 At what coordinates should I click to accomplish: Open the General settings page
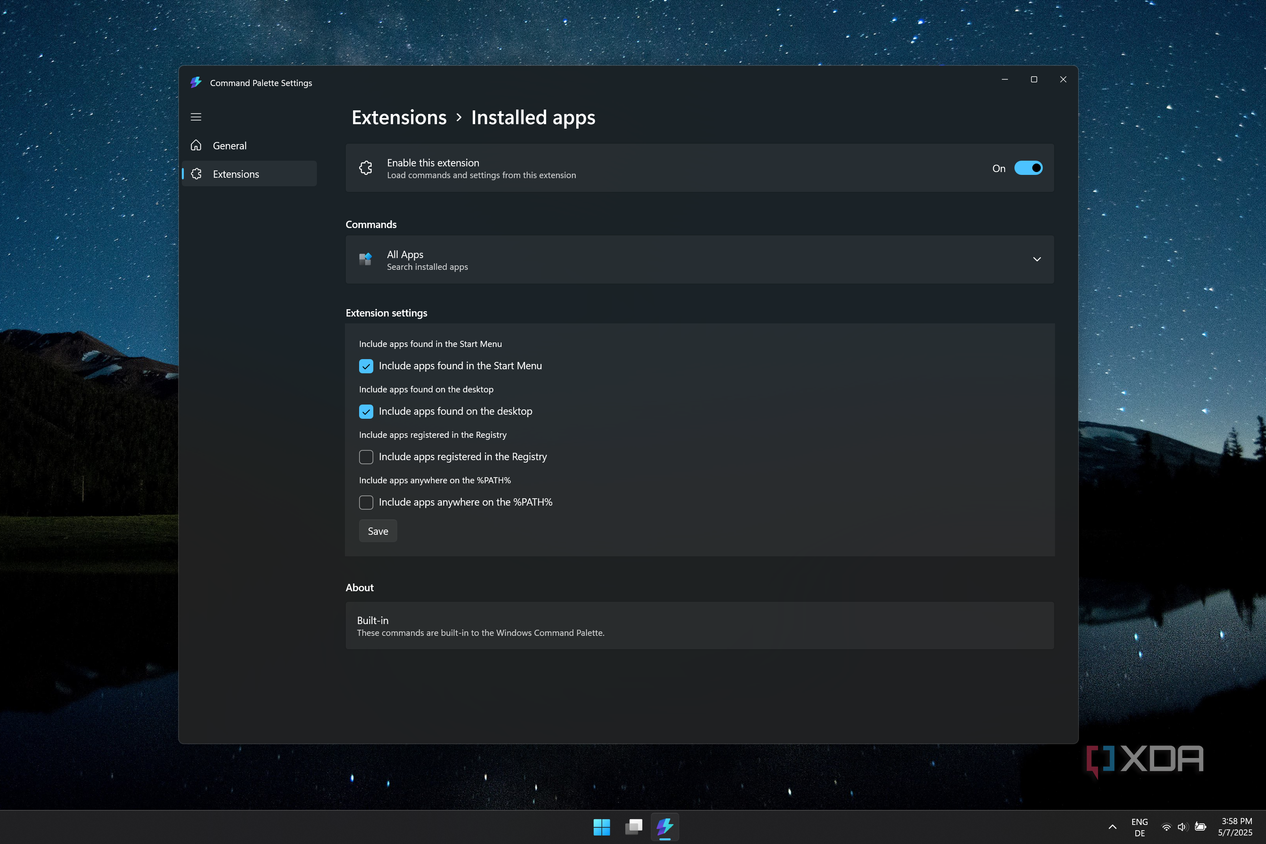tap(249, 145)
